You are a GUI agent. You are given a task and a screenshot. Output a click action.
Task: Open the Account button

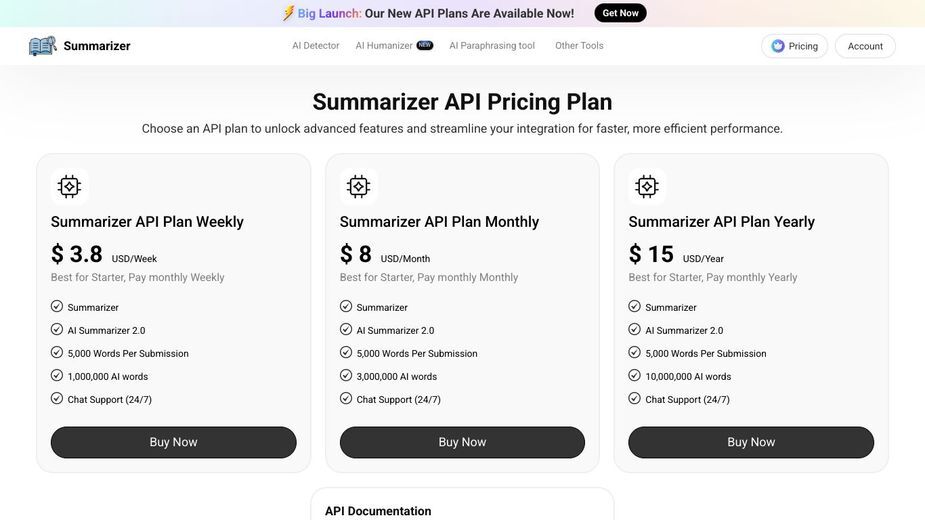[x=865, y=46]
